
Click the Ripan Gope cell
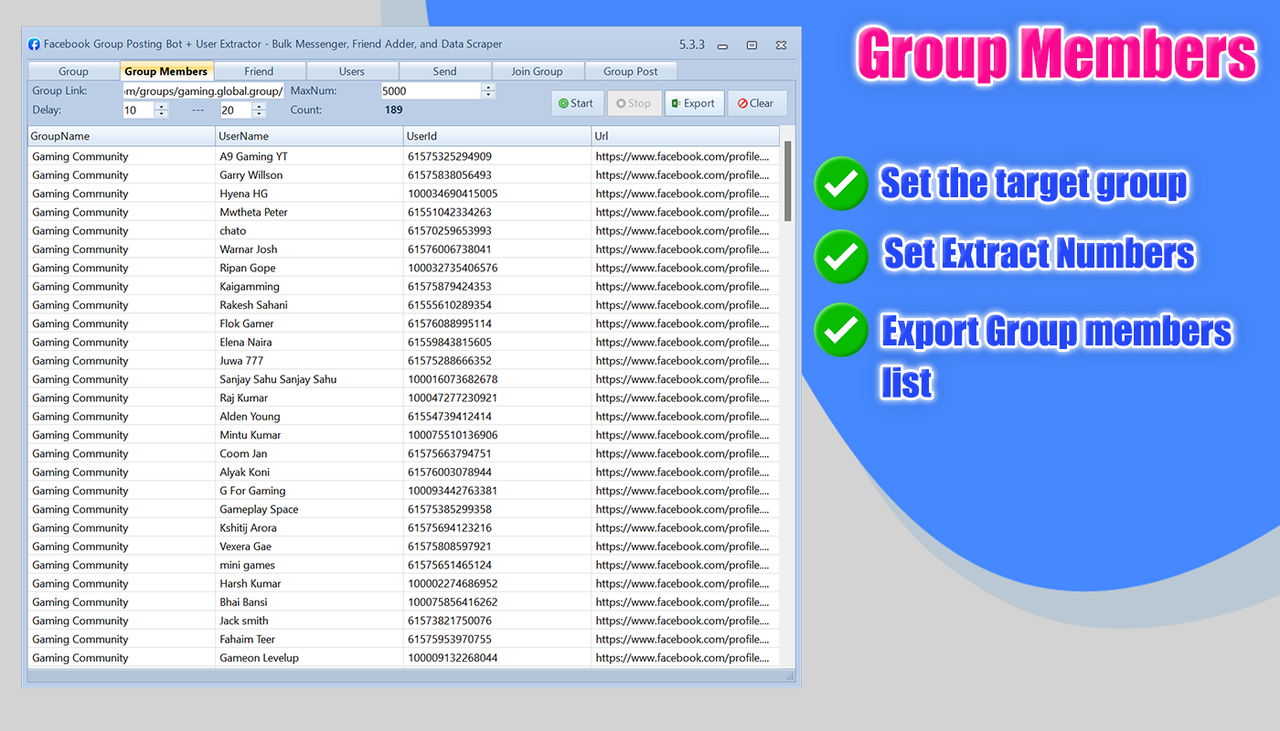click(x=309, y=268)
